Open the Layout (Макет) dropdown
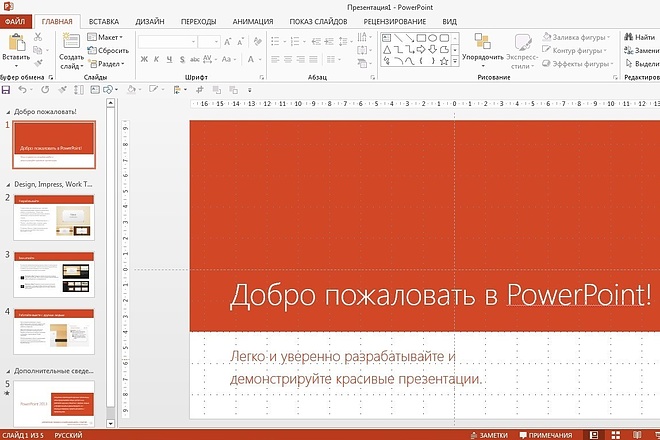Viewport: 660px width, 440px height. pyautogui.click(x=105, y=37)
